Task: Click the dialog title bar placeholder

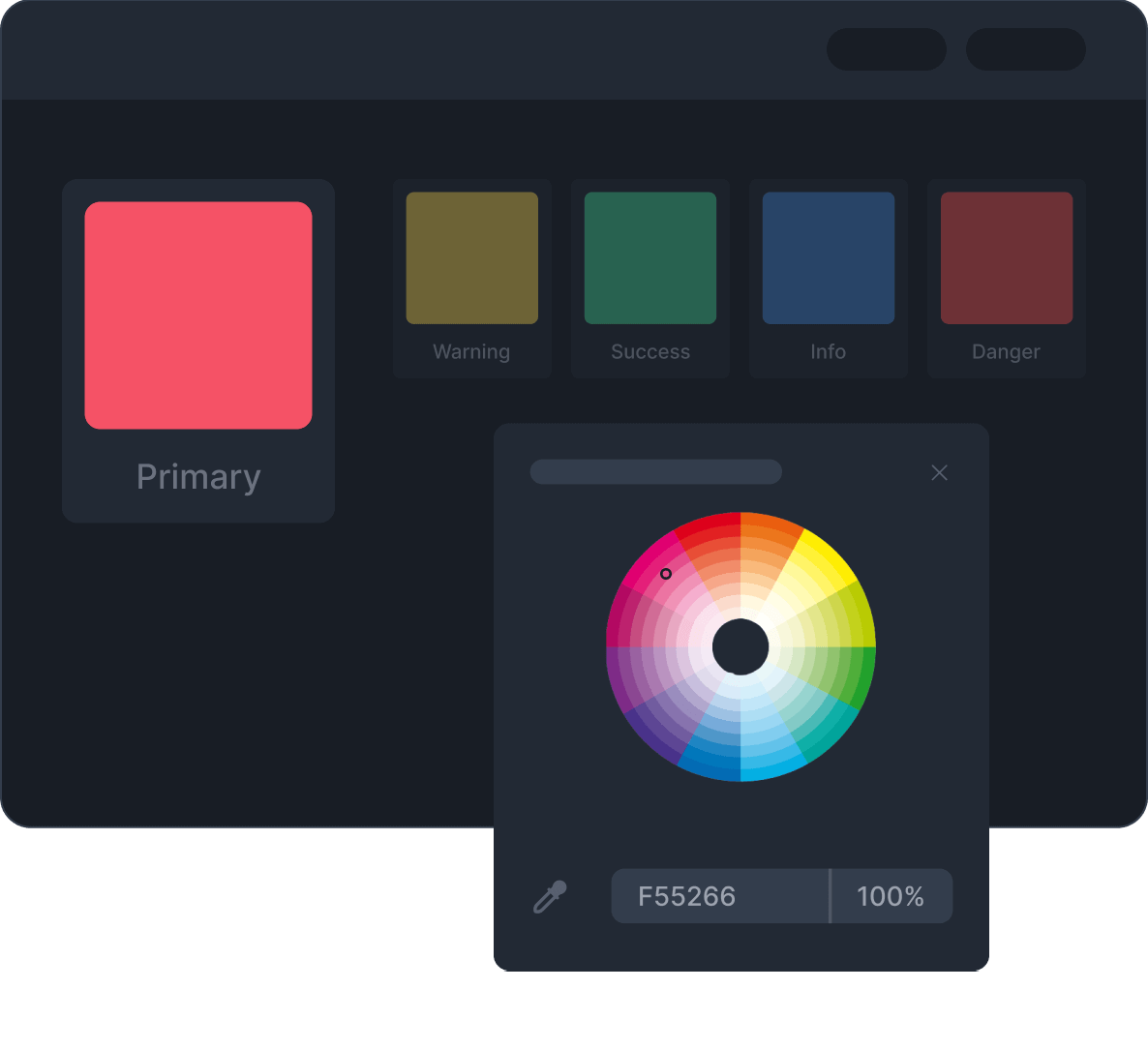Action: click(655, 472)
